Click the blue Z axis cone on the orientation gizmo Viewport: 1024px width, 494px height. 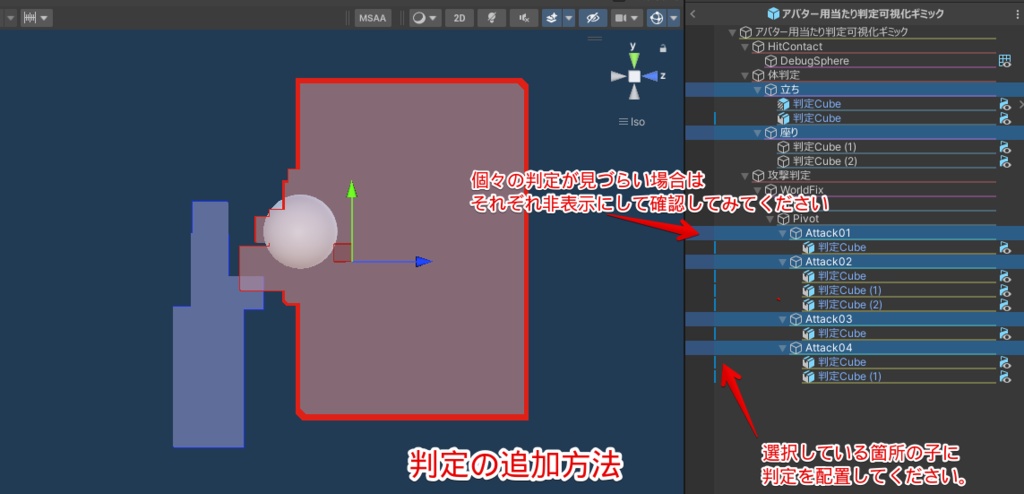(x=650, y=76)
